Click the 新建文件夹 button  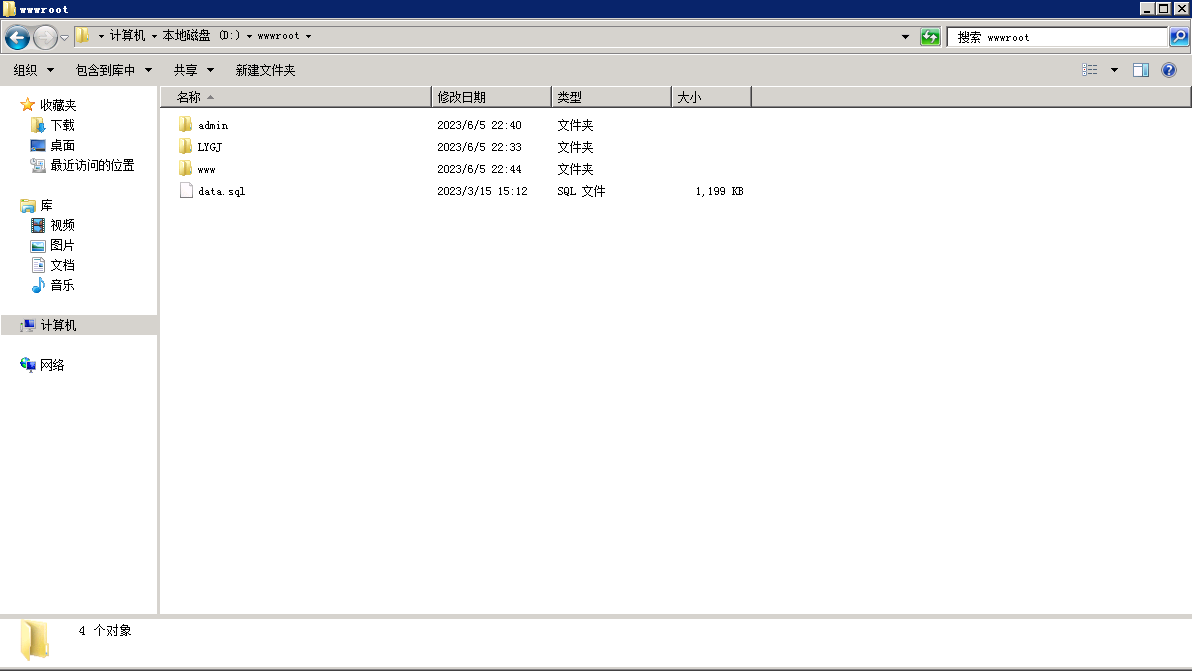click(265, 70)
